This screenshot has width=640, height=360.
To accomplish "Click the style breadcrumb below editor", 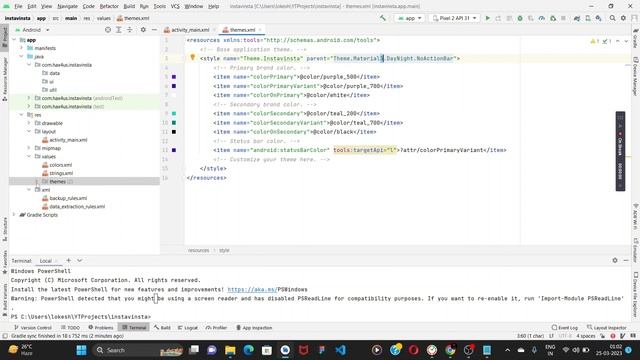I will tap(224, 250).
